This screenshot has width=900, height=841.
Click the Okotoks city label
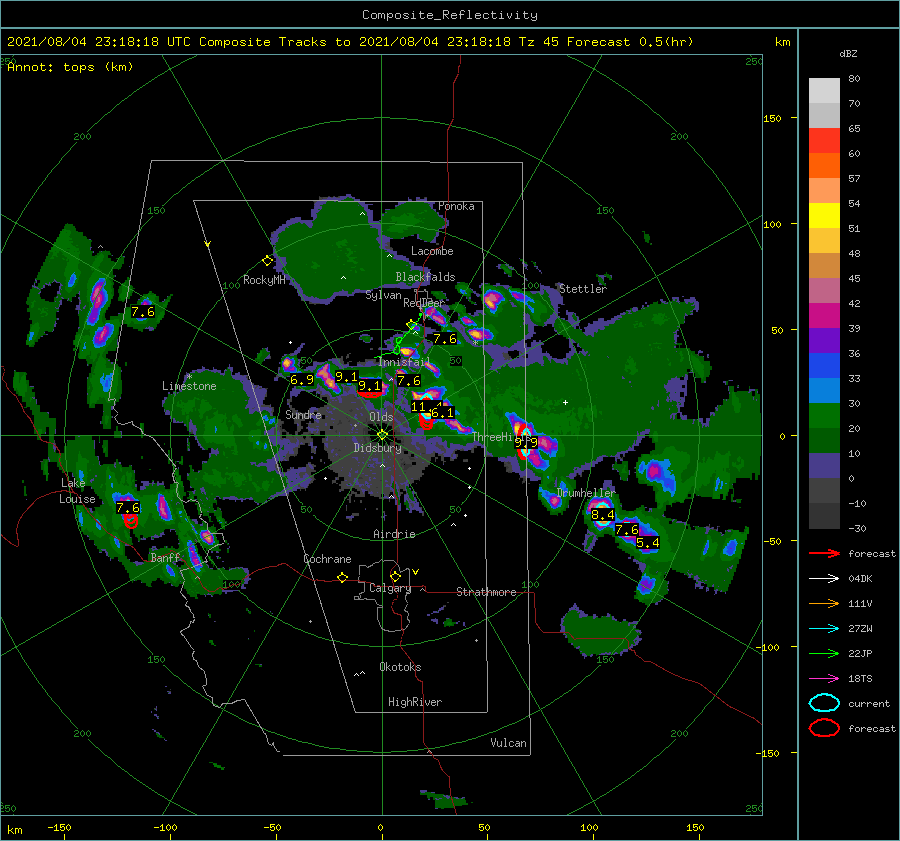(400, 666)
